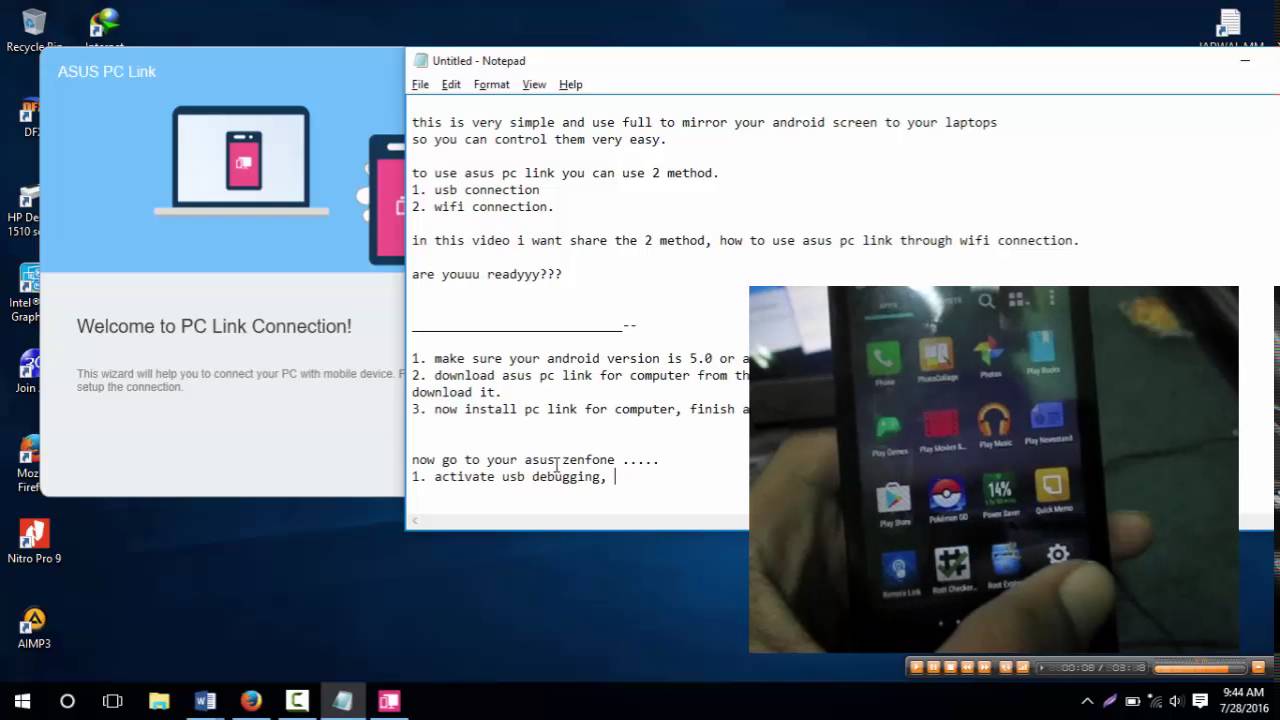1280x720 pixels.
Task: Place cursor after 'activate usb debugging,'
Action: (x=614, y=477)
